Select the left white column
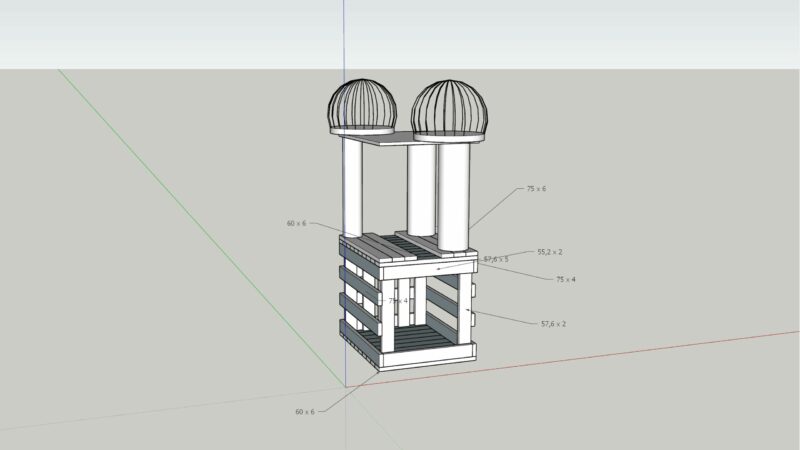Viewport: 800px width, 450px height. 353,187
